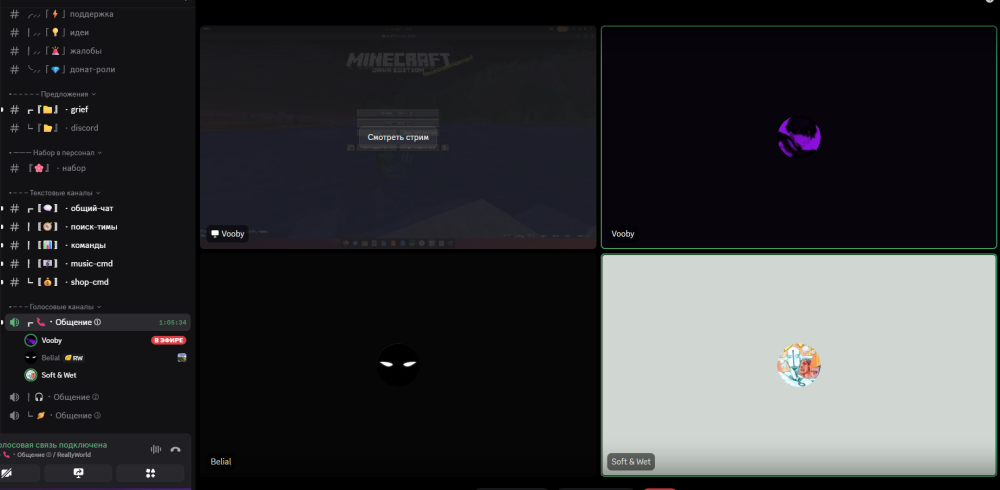Click hash icon of the жалобы channel
Viewport: 1000px width, 490px height.
click(15, 51)
